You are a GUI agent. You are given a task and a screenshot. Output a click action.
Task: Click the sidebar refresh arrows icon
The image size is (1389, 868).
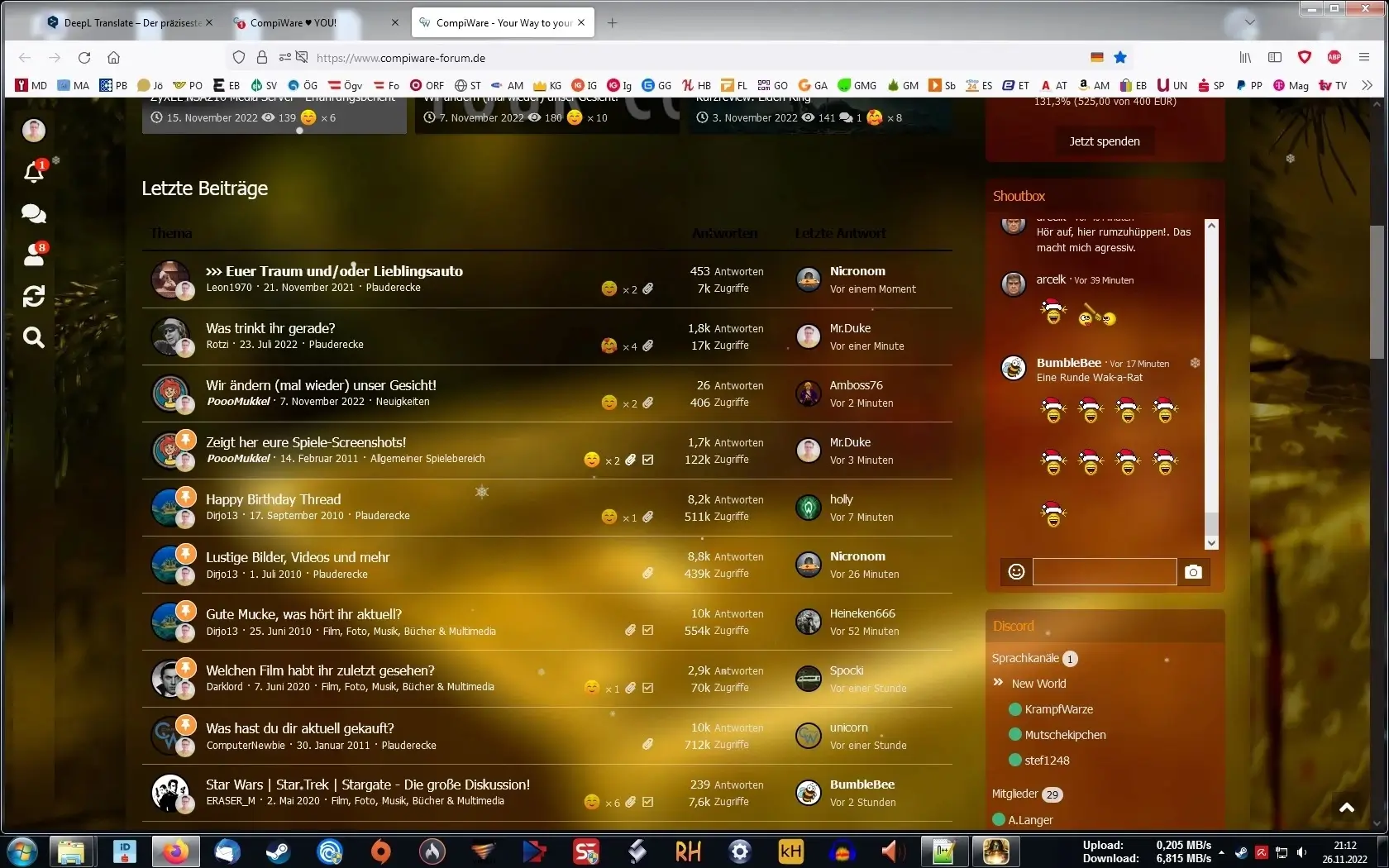(x=34, y=296)
